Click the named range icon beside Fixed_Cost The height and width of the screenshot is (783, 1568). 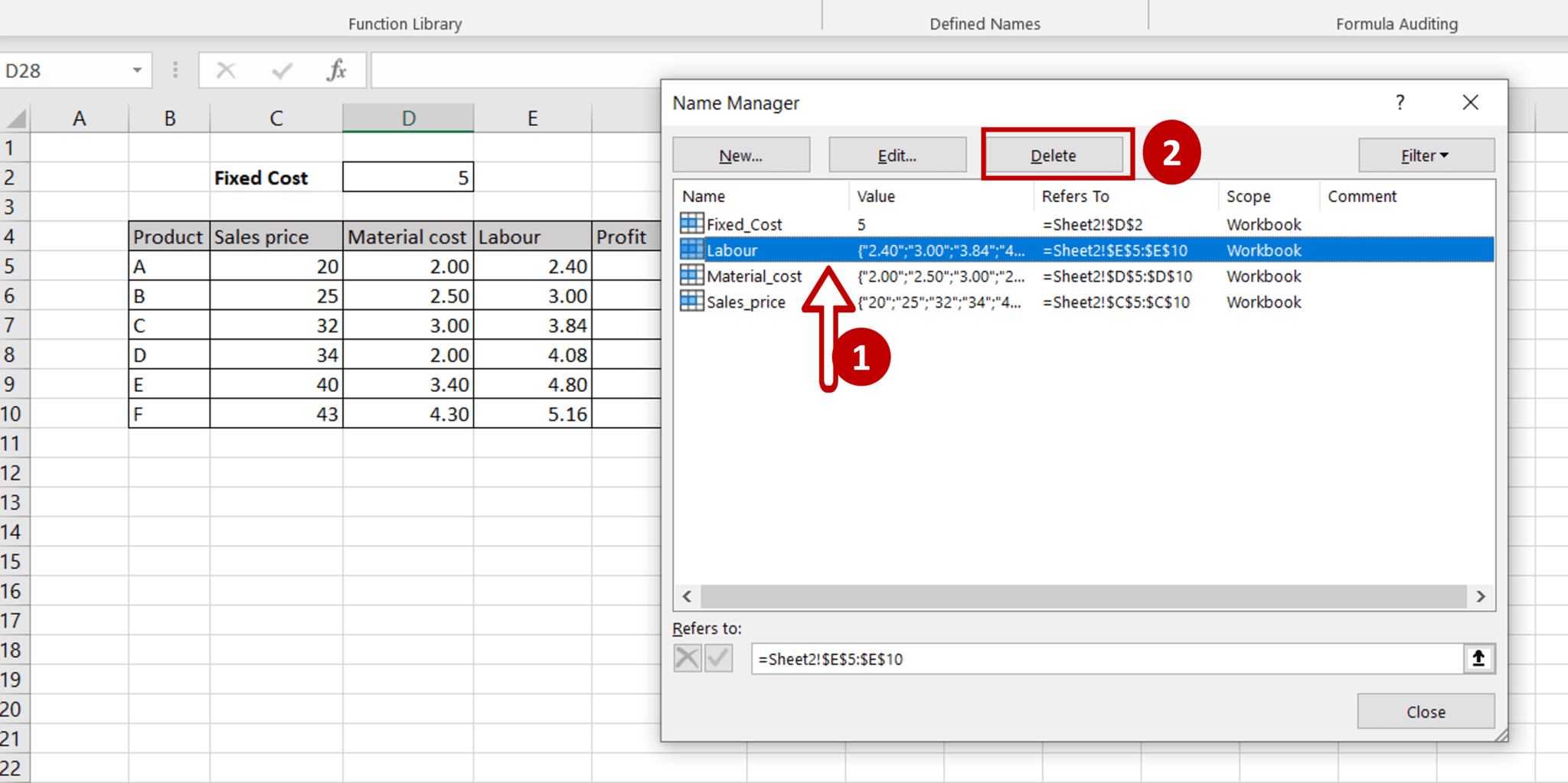[x=691, y=223]
